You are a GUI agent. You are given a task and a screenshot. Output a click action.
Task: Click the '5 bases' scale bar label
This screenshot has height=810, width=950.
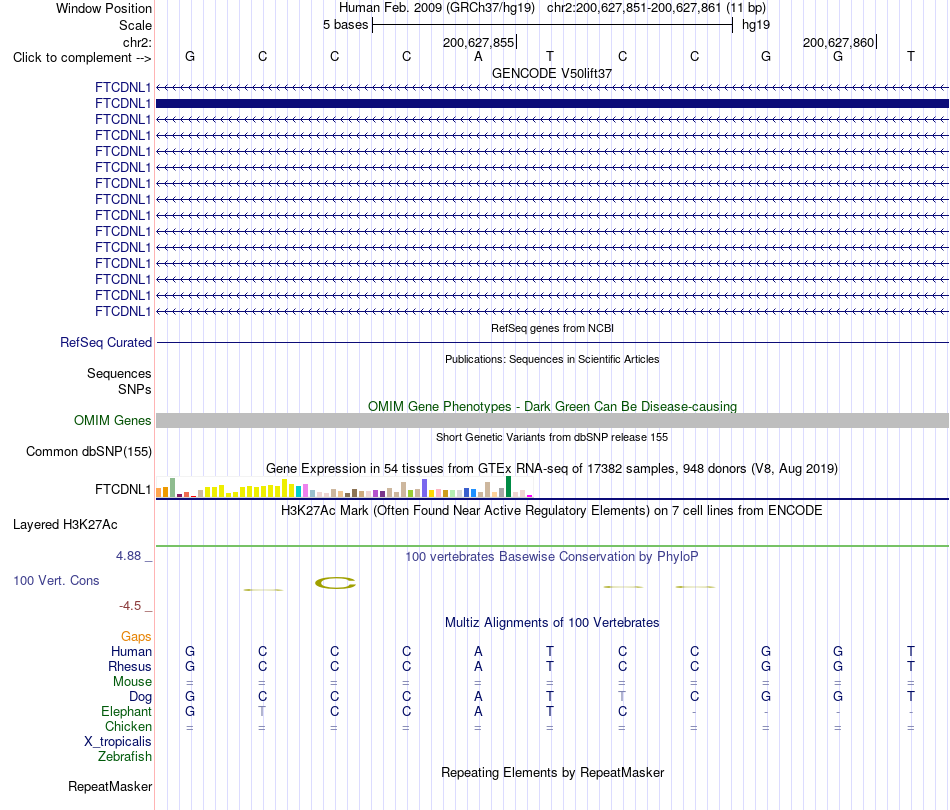coord(345,25)
